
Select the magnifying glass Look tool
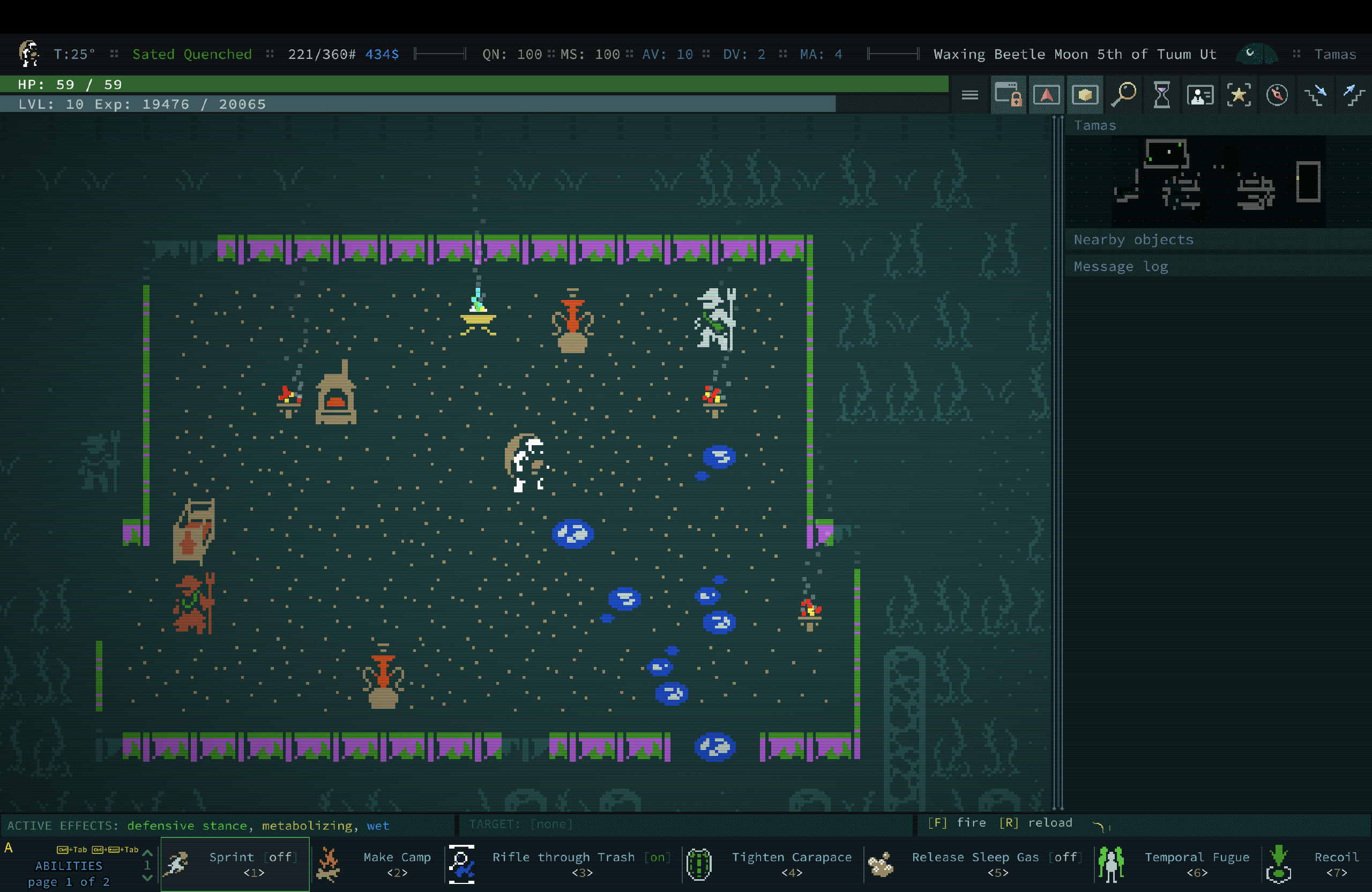pos(1123,94)
